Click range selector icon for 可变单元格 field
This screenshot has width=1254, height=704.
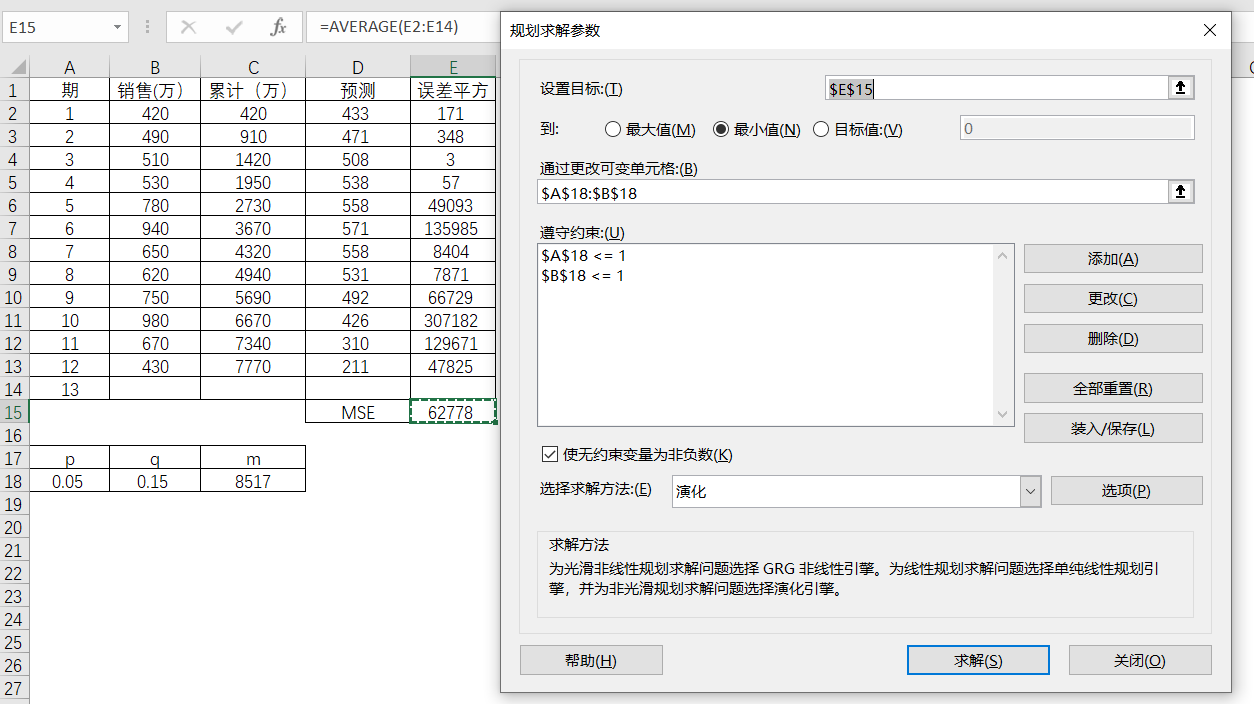(1181, 192)
